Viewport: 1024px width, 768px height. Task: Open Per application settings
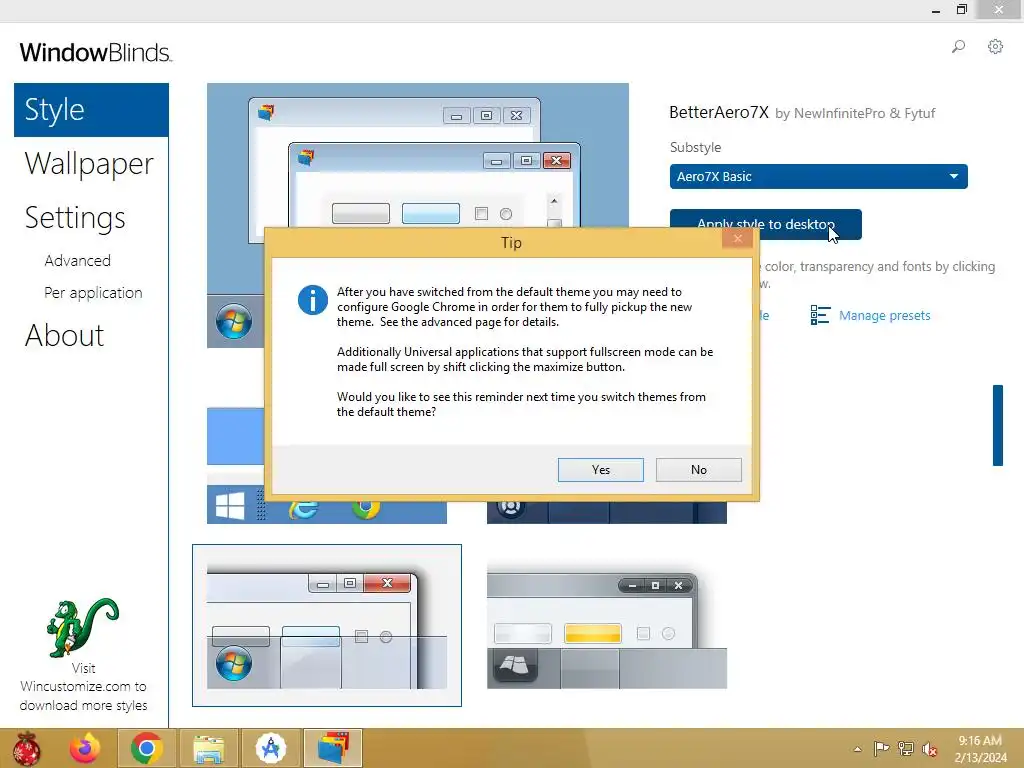coord(93,293)
